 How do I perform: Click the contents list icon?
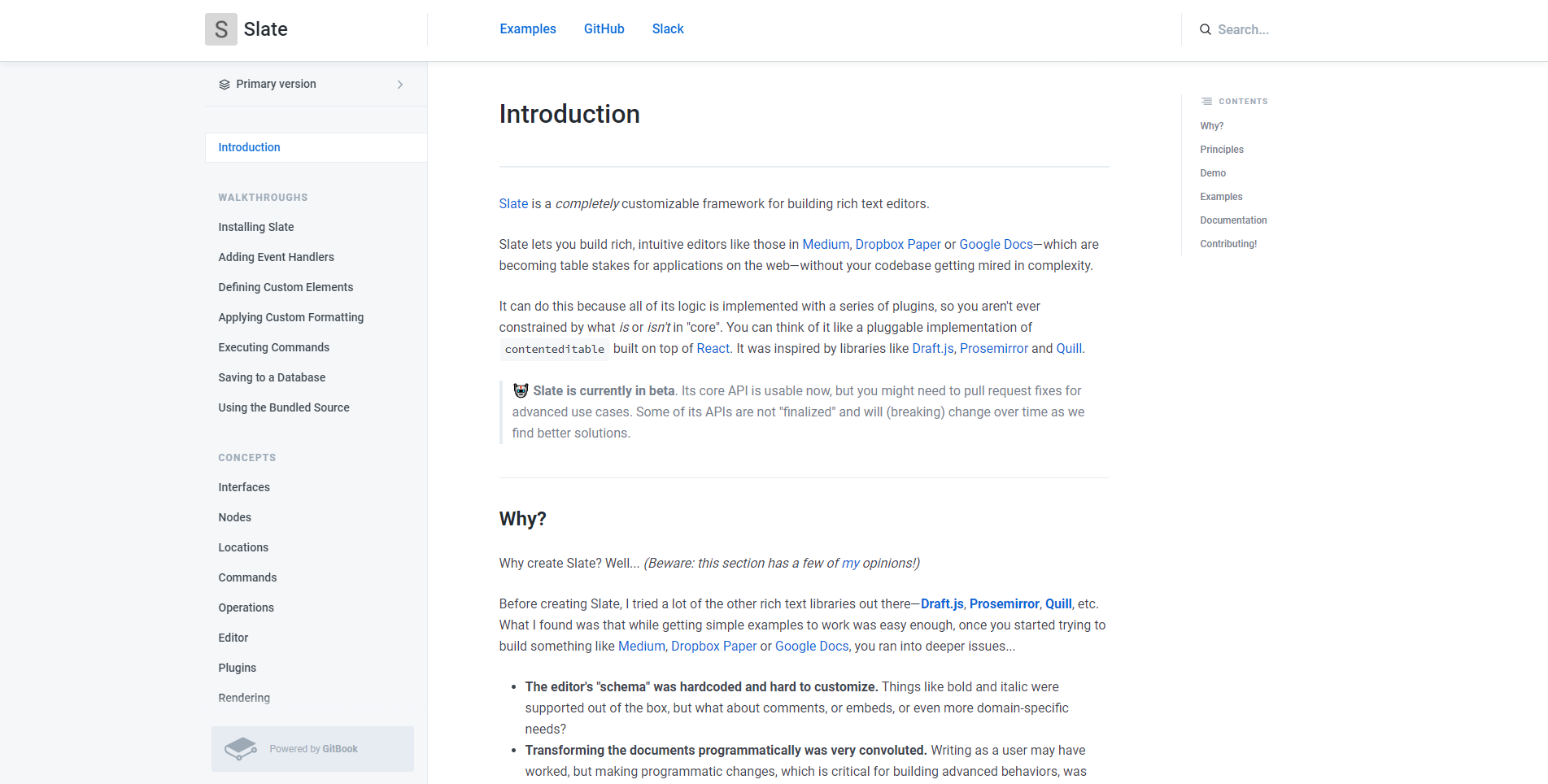(1206, 102)
